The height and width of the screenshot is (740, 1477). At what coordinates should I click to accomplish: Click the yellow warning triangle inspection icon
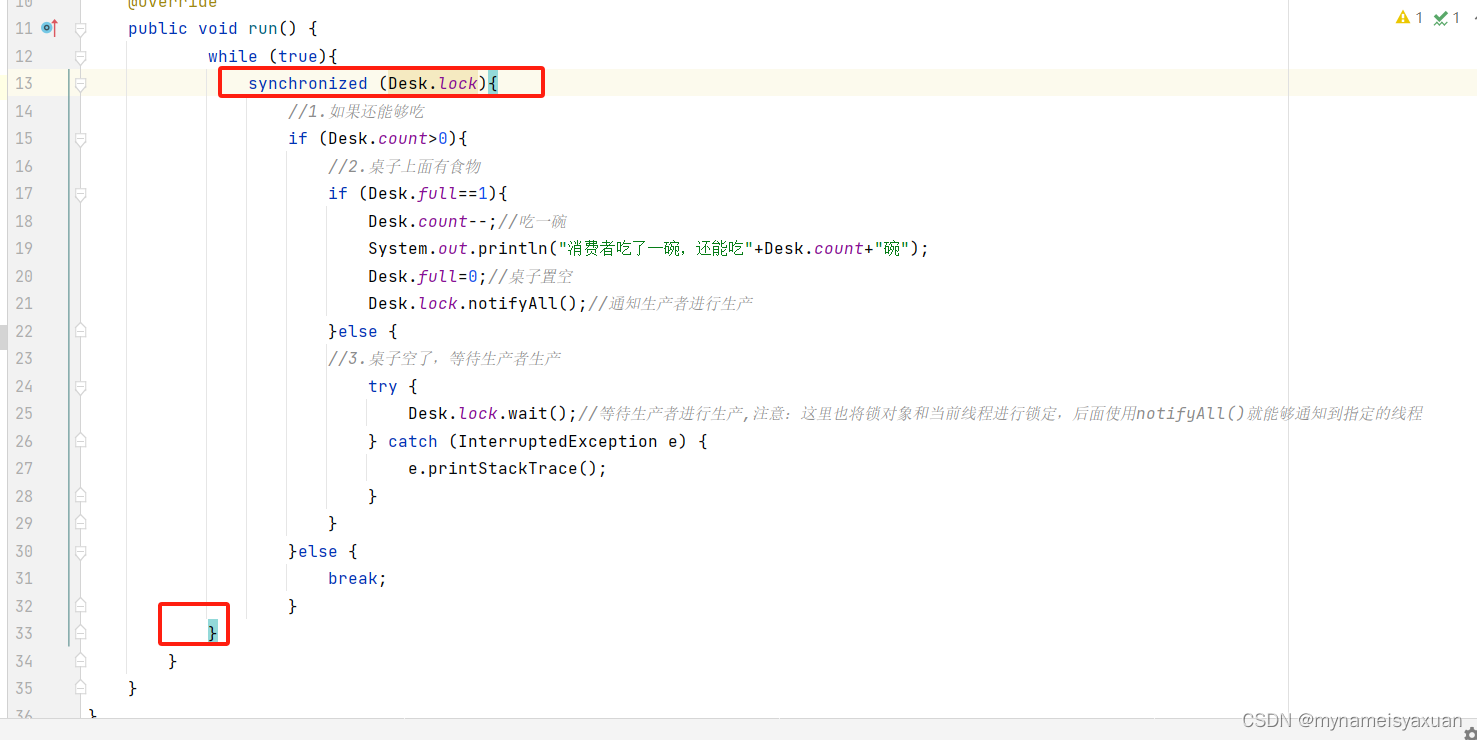[1405, 17]
